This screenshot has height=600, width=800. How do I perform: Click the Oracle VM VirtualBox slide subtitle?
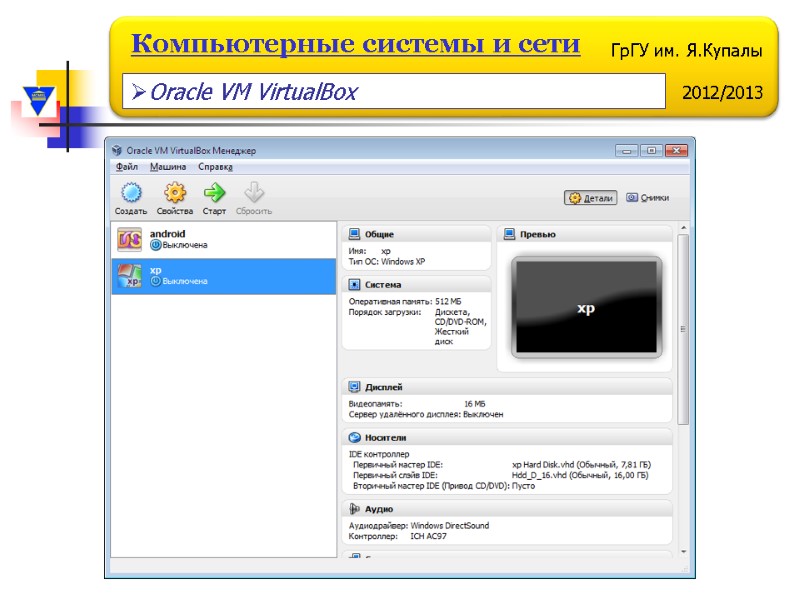point(254,92)
